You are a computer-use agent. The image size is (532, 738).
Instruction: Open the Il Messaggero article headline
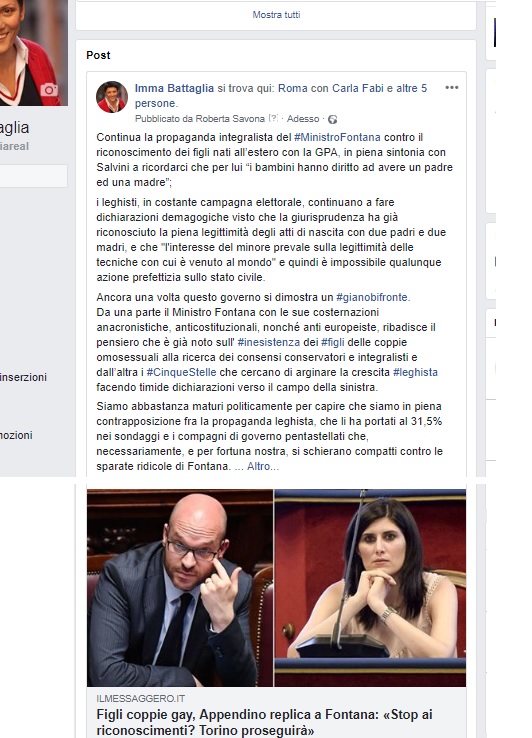[264, 722]
